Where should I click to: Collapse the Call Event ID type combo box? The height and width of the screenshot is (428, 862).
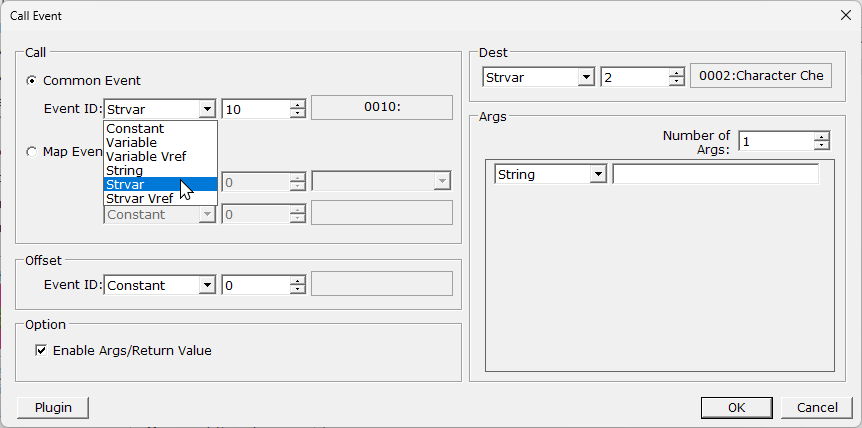click(x=207, y=109)
